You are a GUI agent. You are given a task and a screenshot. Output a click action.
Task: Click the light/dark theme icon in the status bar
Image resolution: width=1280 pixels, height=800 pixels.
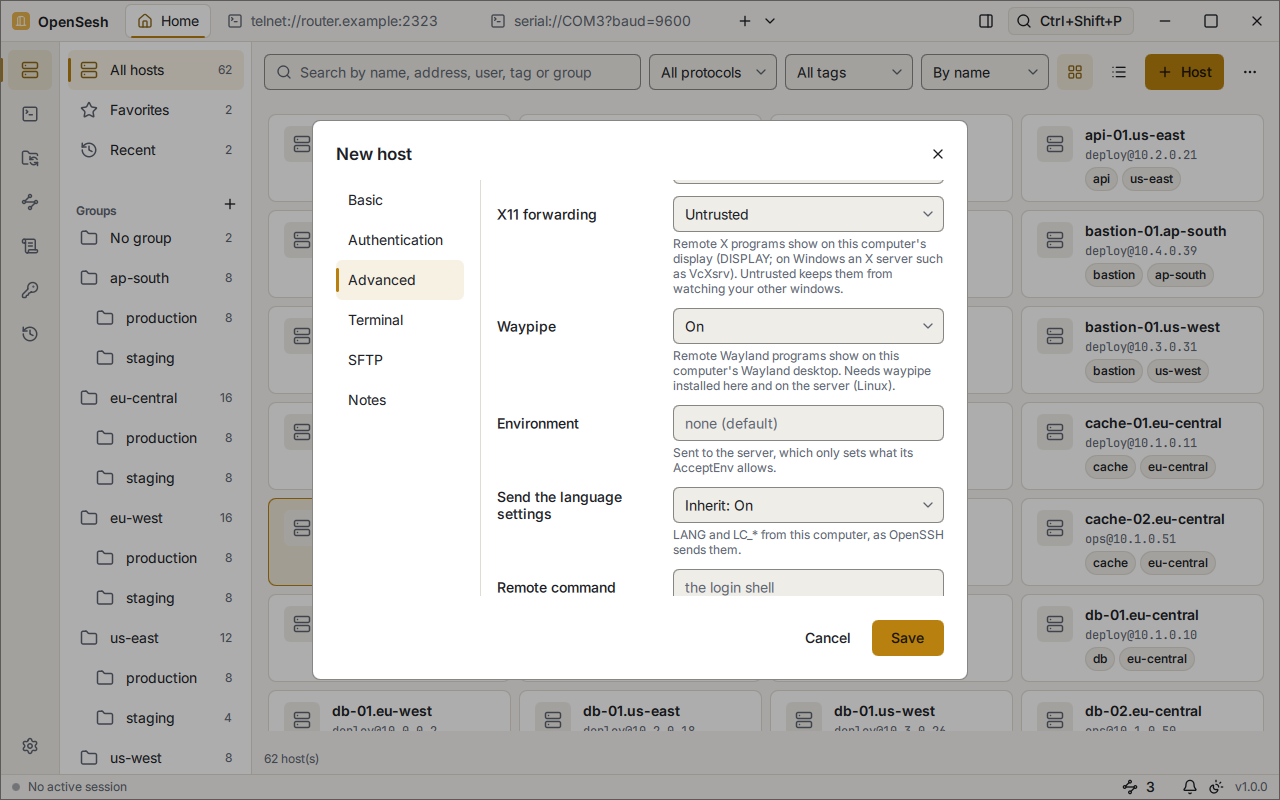pyautogui.click(x=1216, y=787)
